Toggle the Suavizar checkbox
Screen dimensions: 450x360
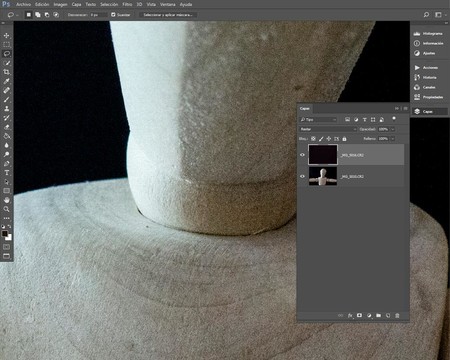pos(113,15)
